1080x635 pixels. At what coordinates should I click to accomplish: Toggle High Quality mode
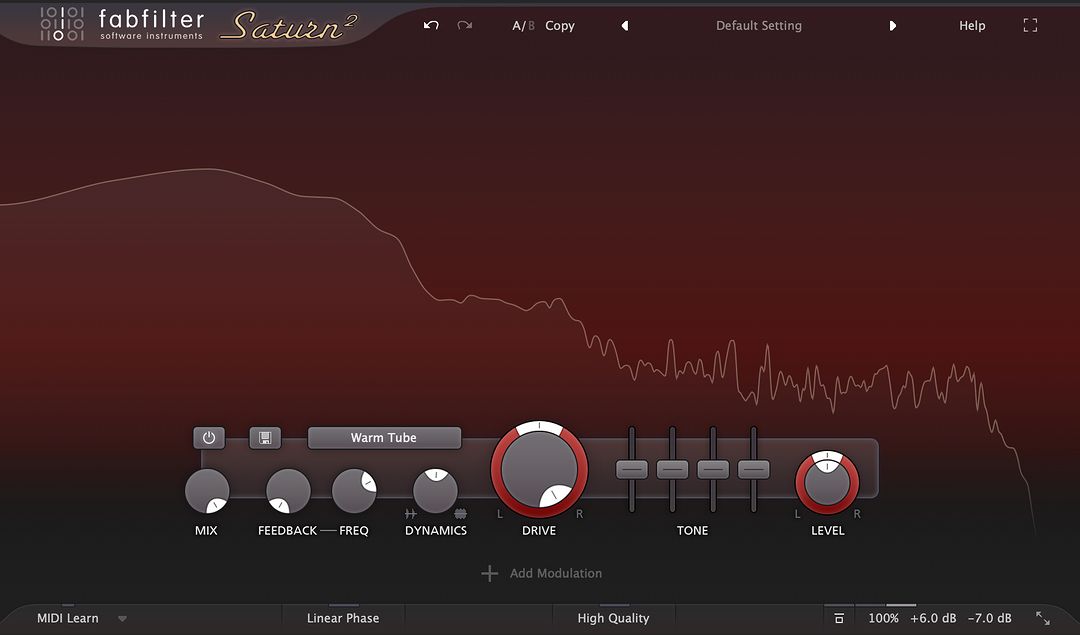pyautogui.click(x=613, y=618)
